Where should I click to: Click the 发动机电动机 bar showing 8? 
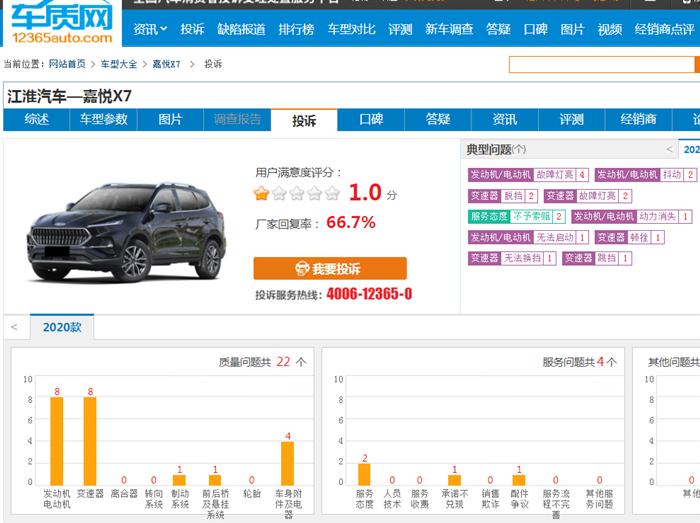click(57, 441)
